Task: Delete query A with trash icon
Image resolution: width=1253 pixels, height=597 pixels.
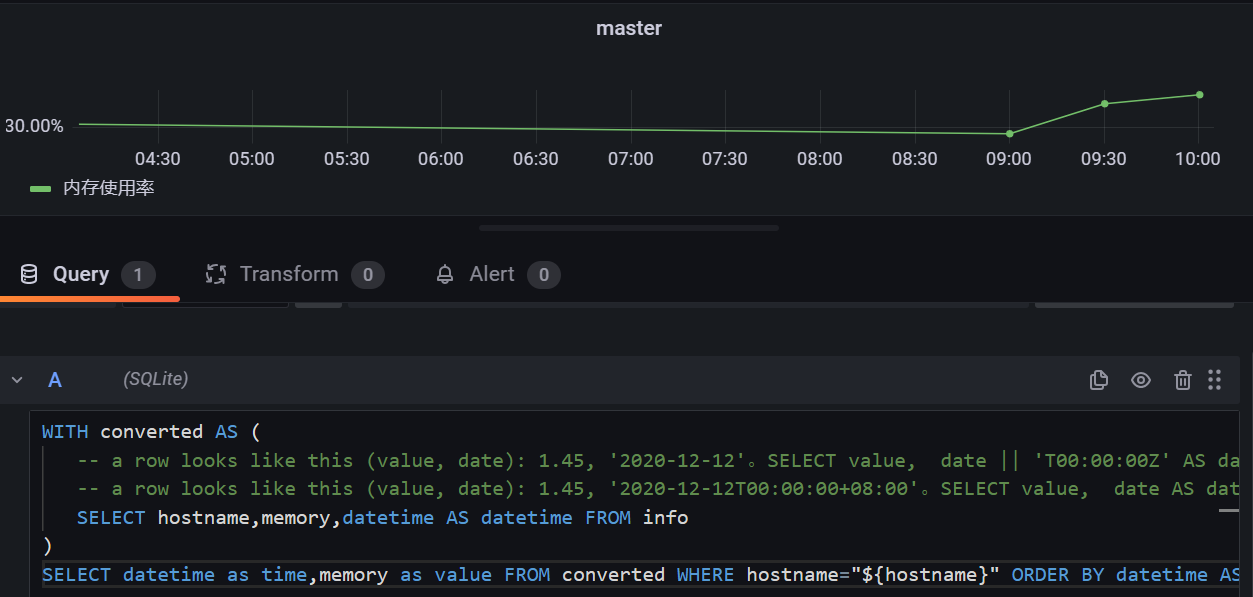Action: (x=1183, y=380)
